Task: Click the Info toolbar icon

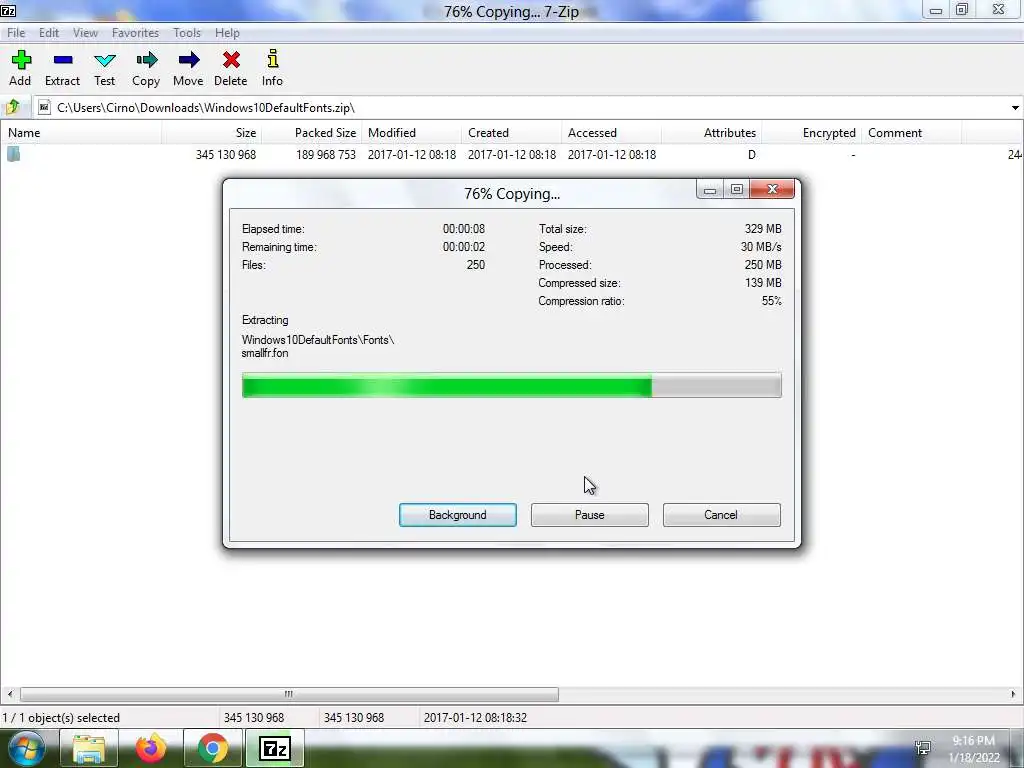Action: [x=272, y=68]
